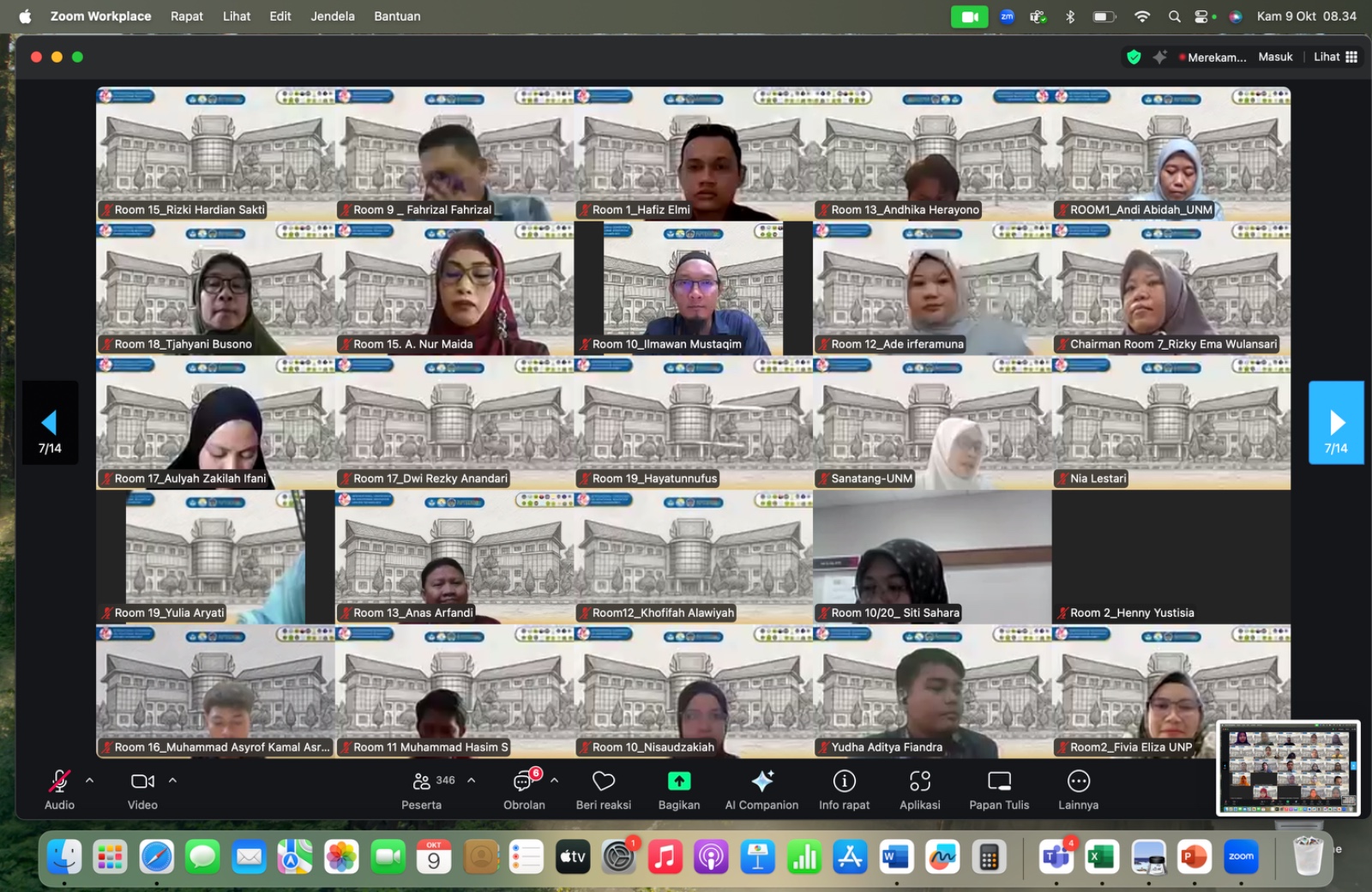Expand audio settings arrow next to Audio

[x=90, y=780]
